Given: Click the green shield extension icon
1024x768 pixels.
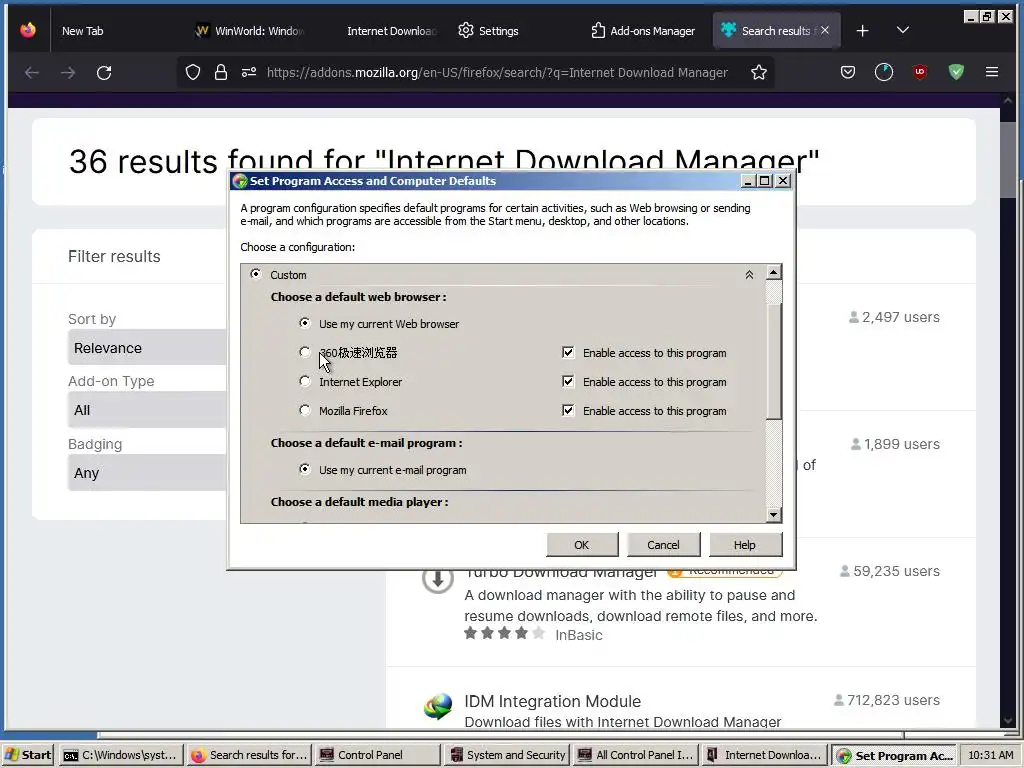Looking at the screenshot, I should [x=956, y=72].
